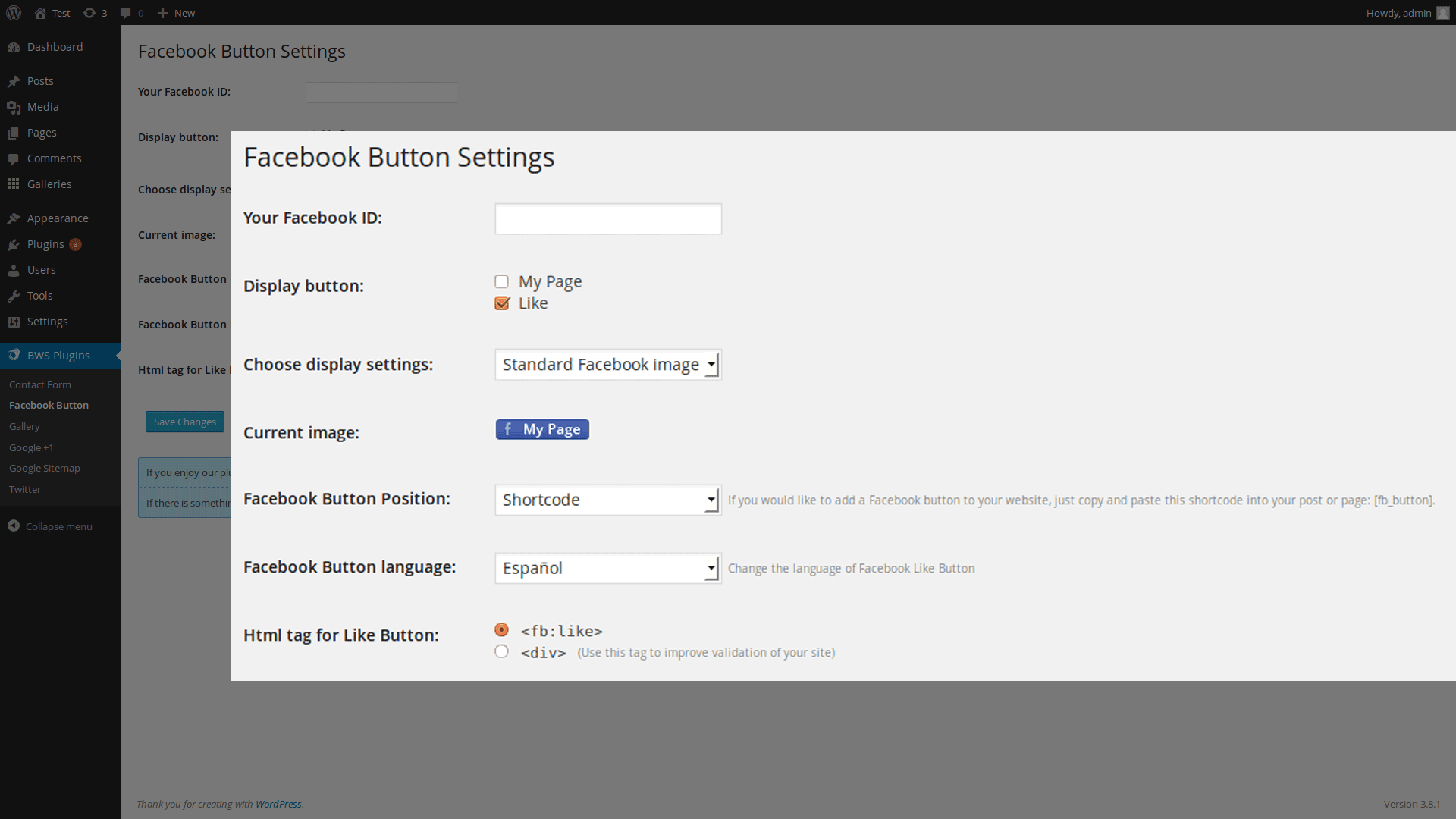1456x819 pixels.
Task: Click the New content menu
Action: point(176,13)
